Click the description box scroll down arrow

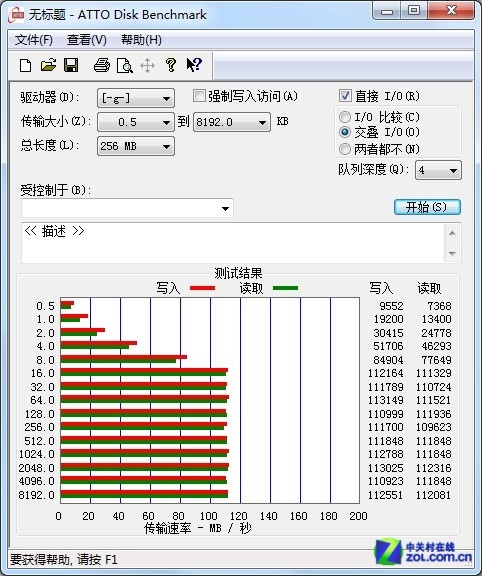452,253
